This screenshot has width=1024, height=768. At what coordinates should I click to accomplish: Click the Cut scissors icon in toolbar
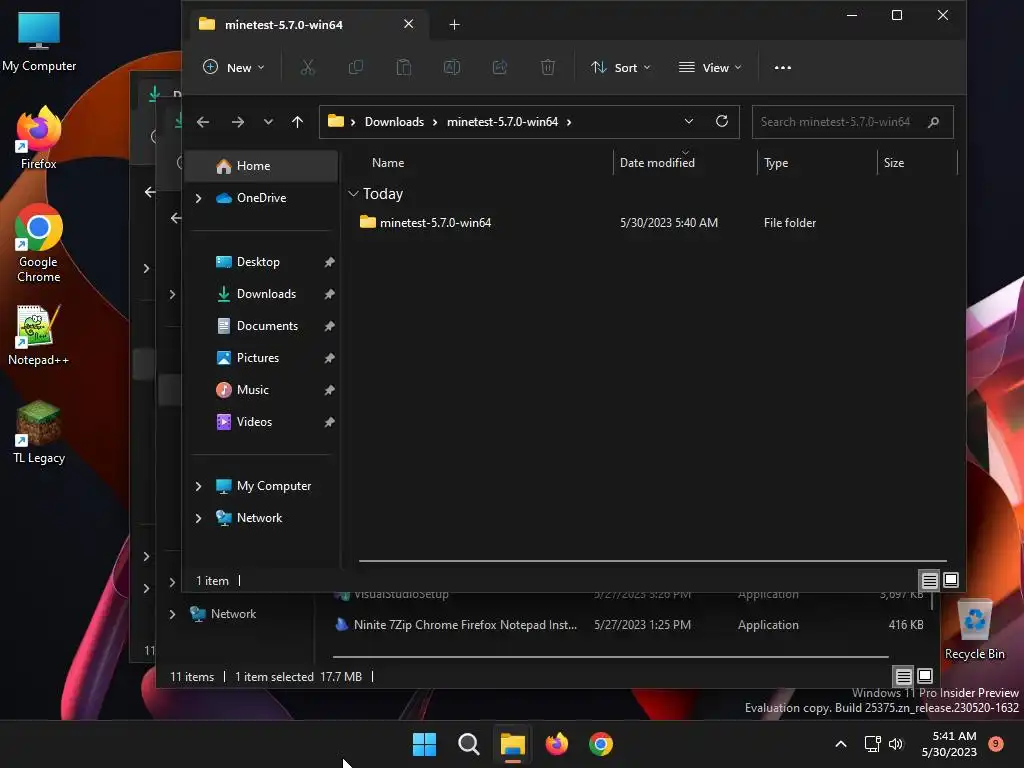tap(308, 67)
